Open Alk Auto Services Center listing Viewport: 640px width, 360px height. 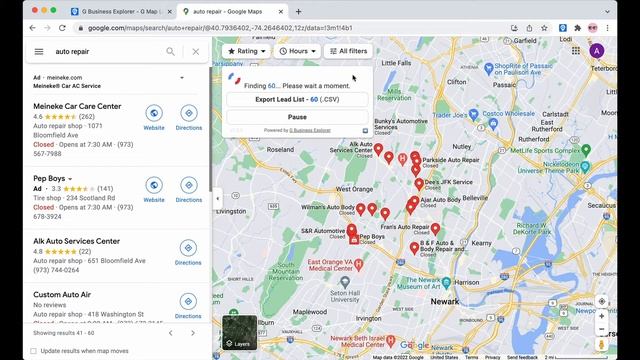pos(76,241)
